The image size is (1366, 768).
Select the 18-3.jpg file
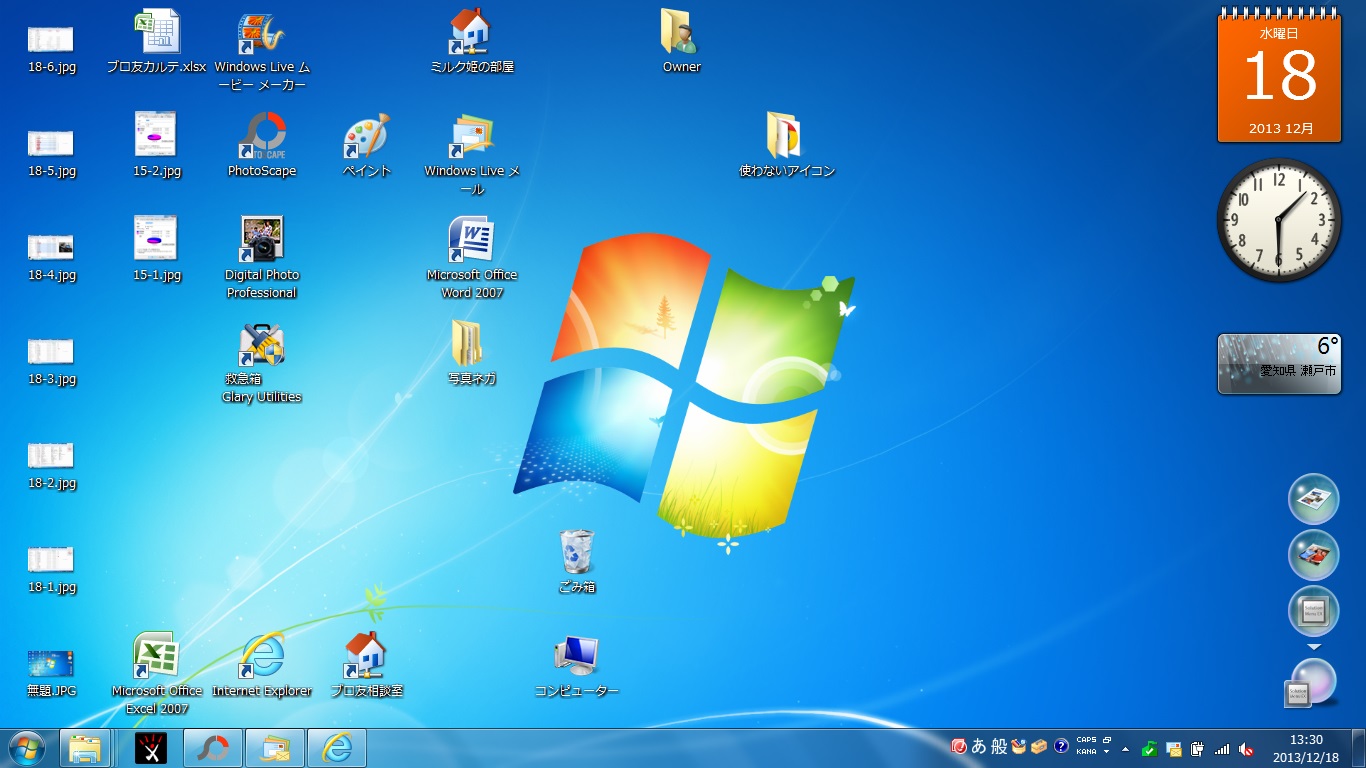point(51,360)
